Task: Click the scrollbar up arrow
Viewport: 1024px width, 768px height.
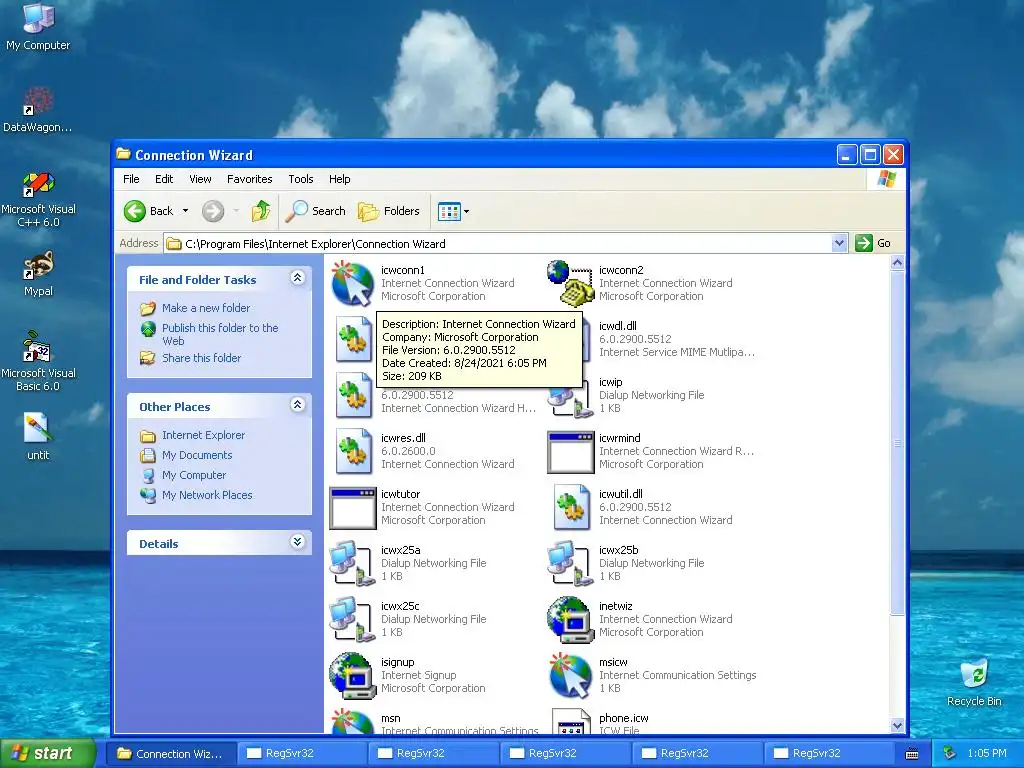Action: click(897, 263)
